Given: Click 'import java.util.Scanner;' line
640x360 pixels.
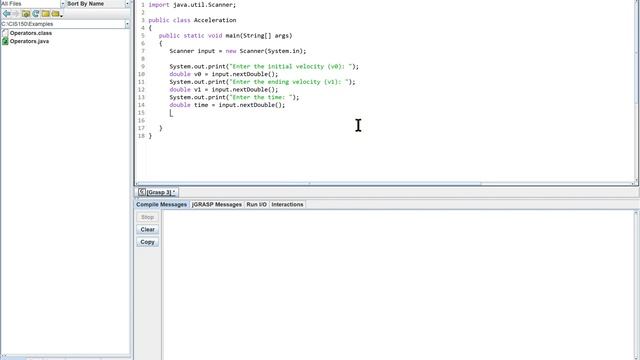Looking at the screenshot, I should pos(192,5).
